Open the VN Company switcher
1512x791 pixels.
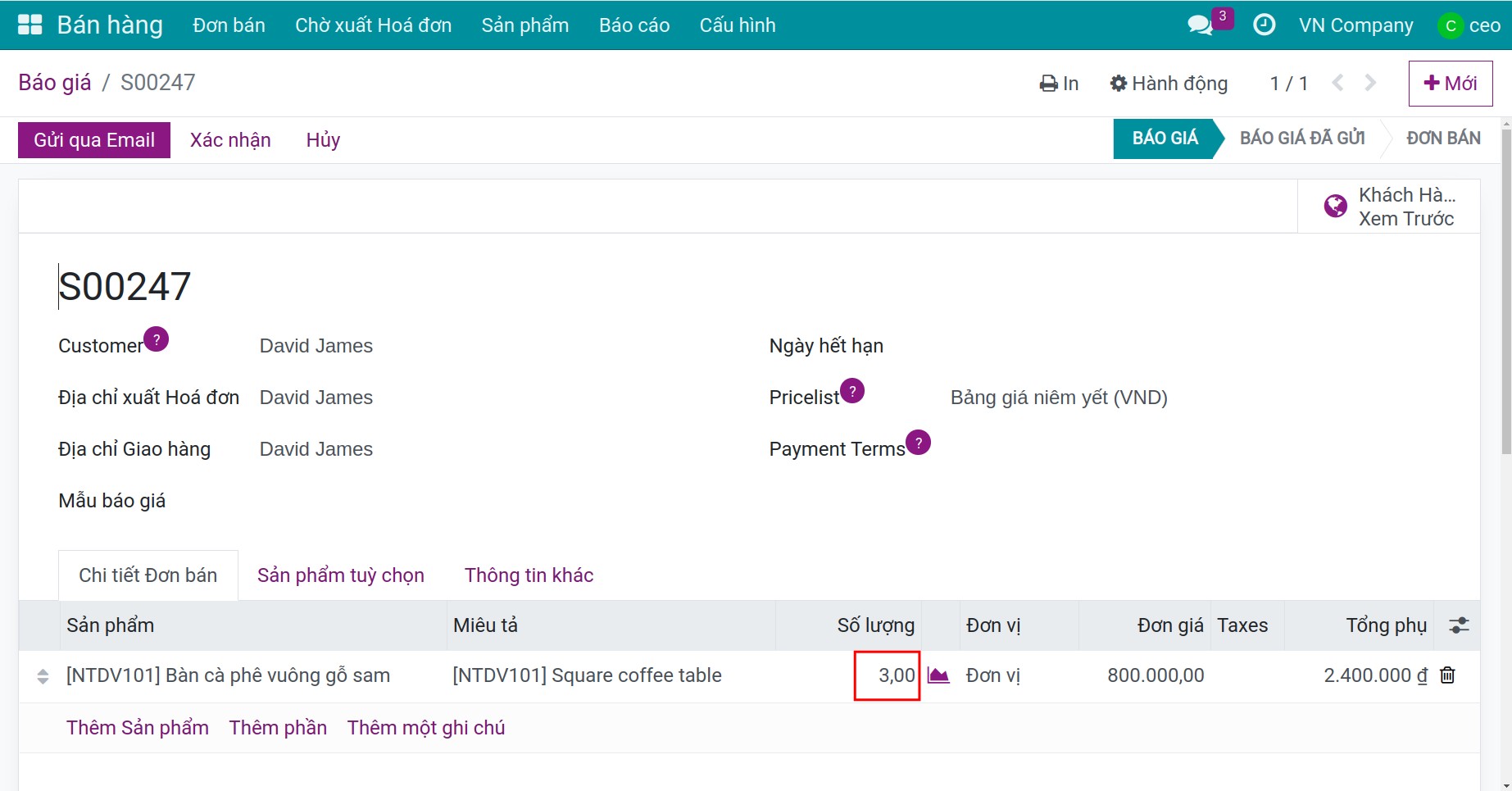[1355, 25]
